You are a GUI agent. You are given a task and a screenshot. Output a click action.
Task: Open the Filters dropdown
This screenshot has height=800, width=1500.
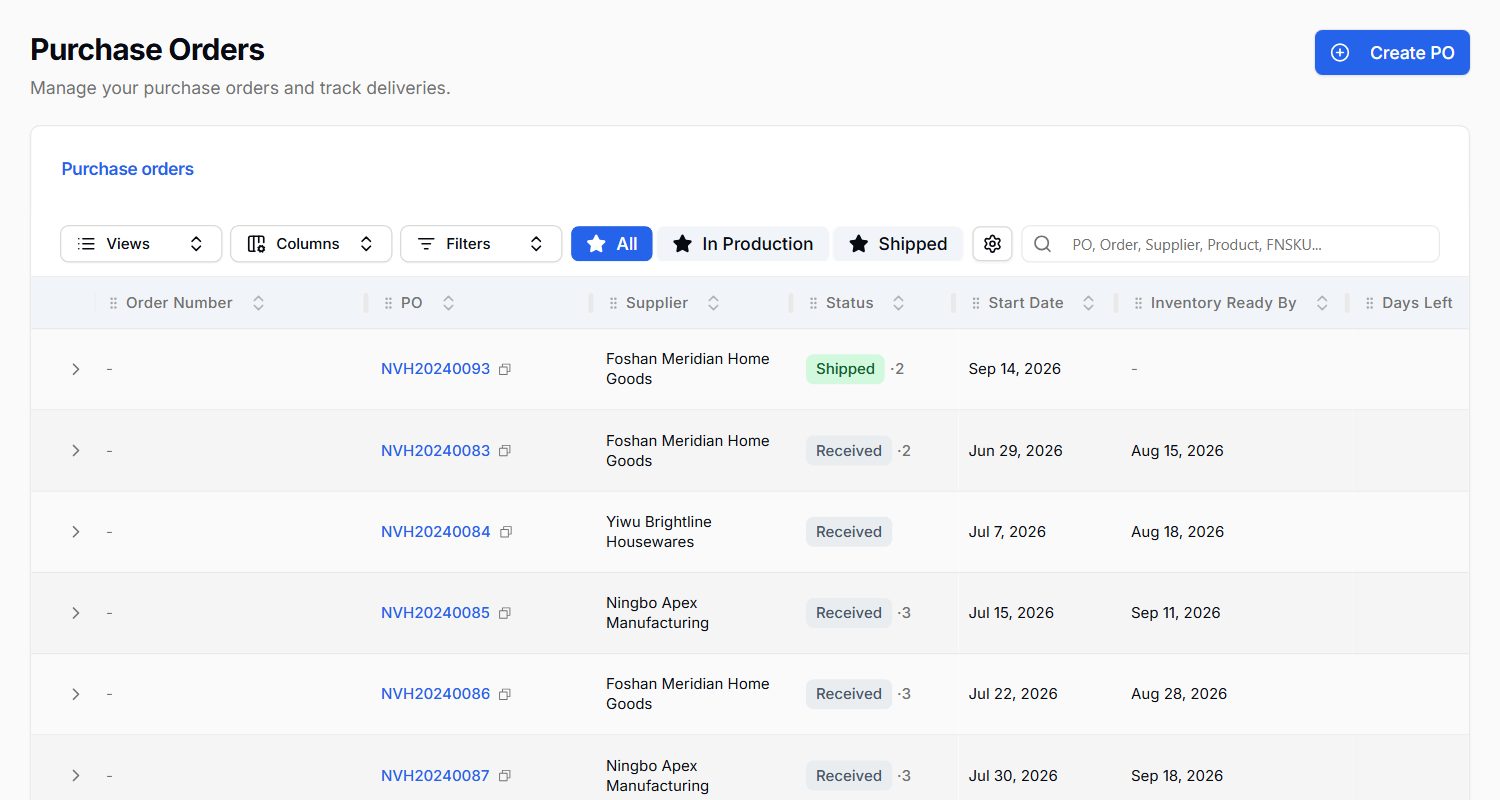click(x=481, y=244)
